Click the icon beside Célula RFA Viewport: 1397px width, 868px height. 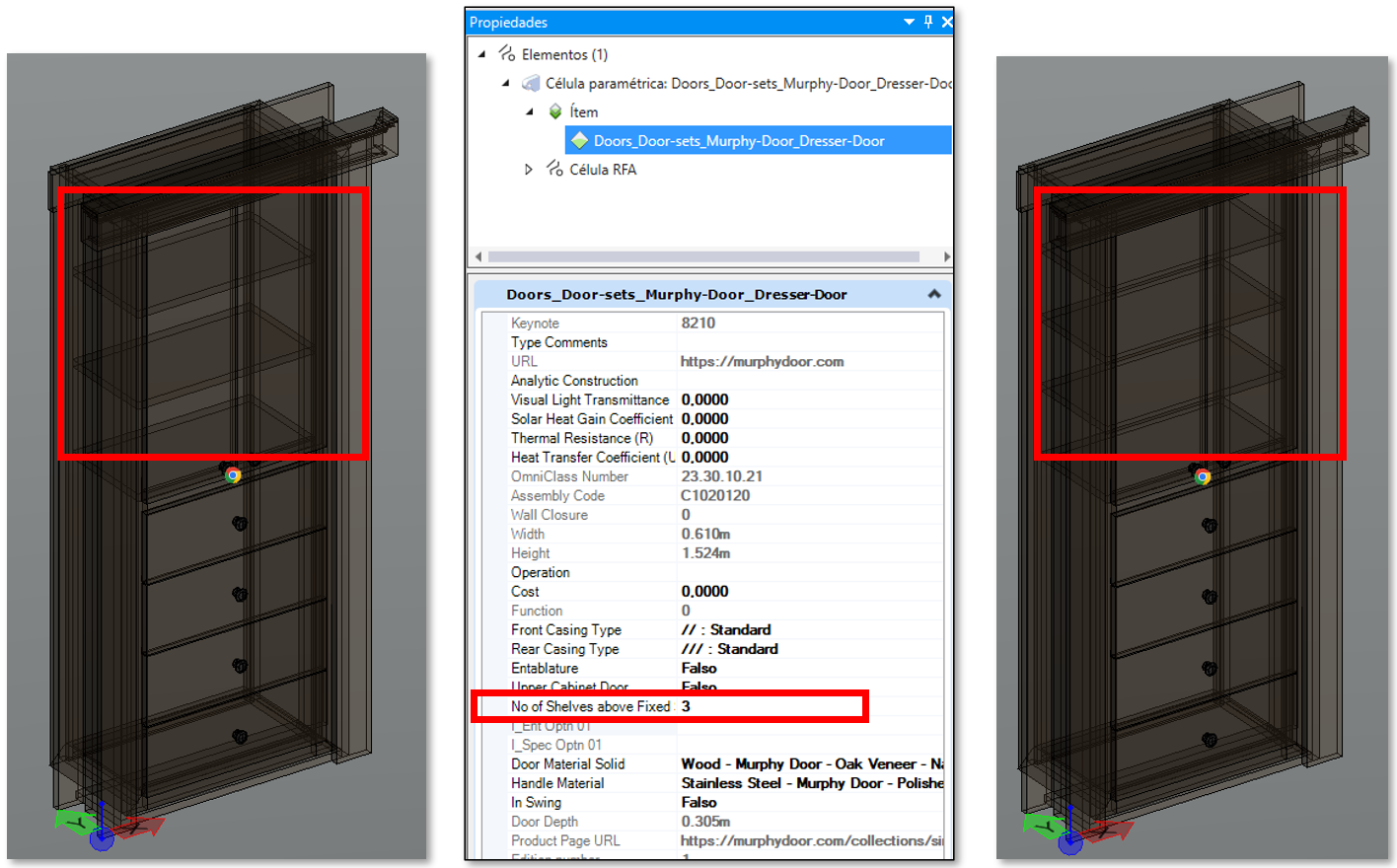pos(554,170)
